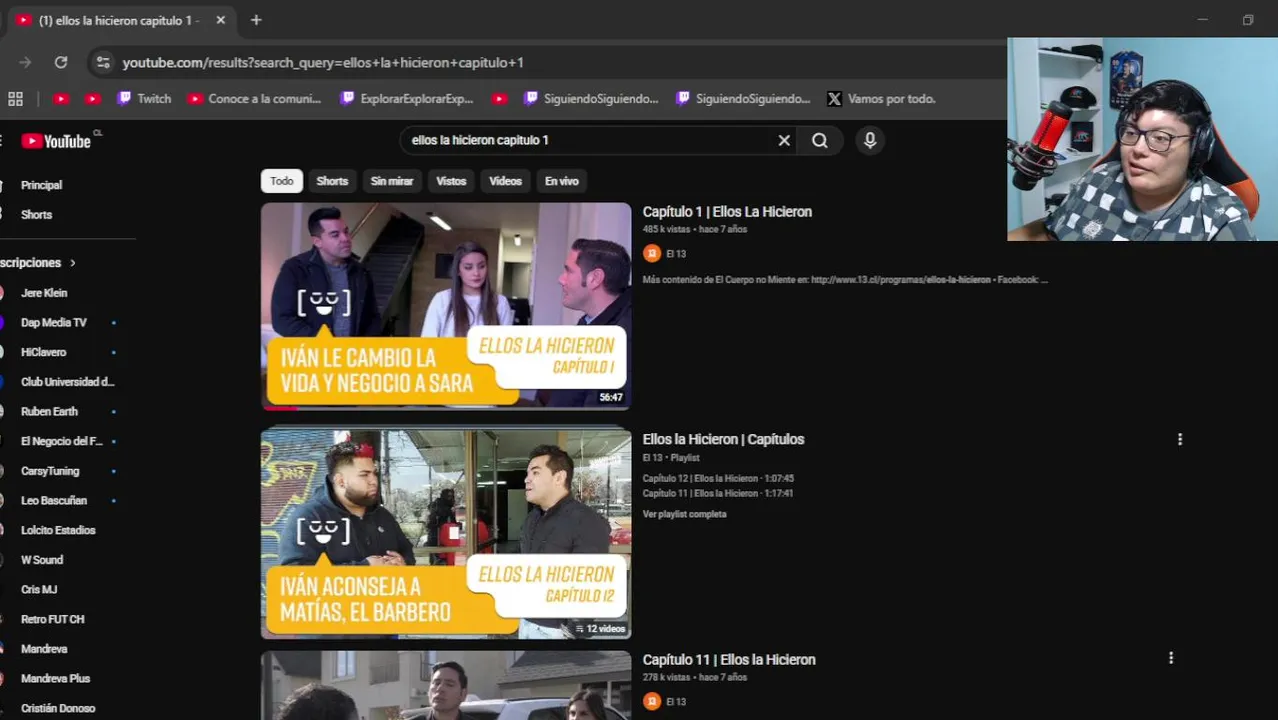
Task: Restore down the browser window
Action: 1248,20
